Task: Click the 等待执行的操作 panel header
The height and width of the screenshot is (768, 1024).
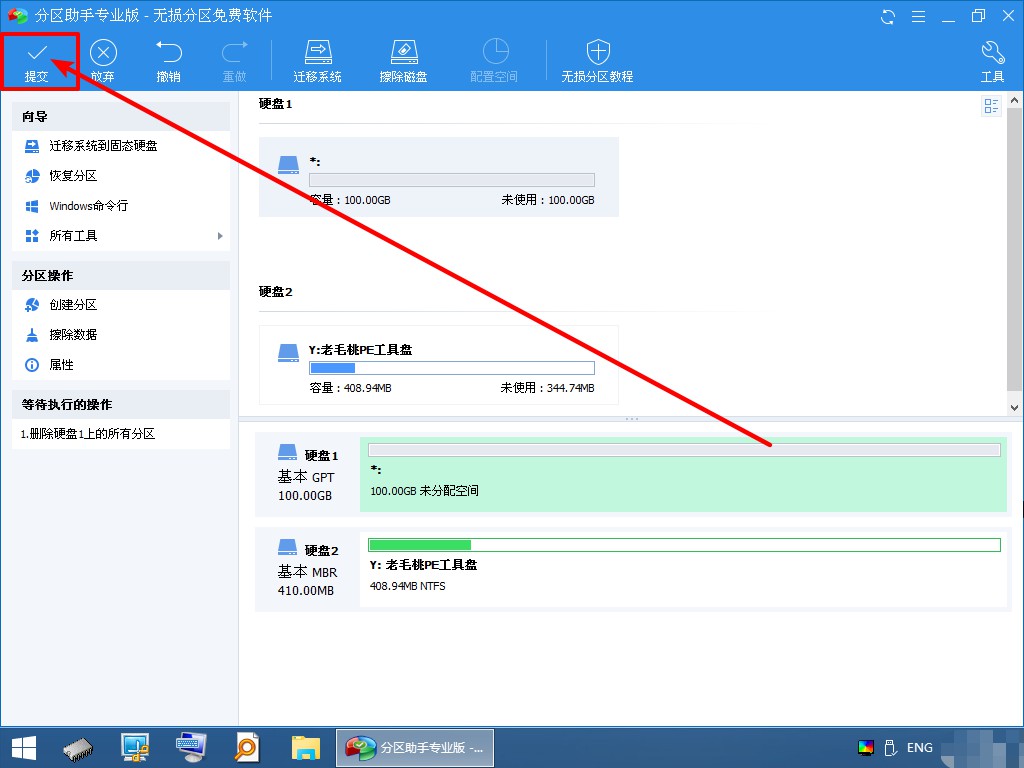Action: click(121, 405)
